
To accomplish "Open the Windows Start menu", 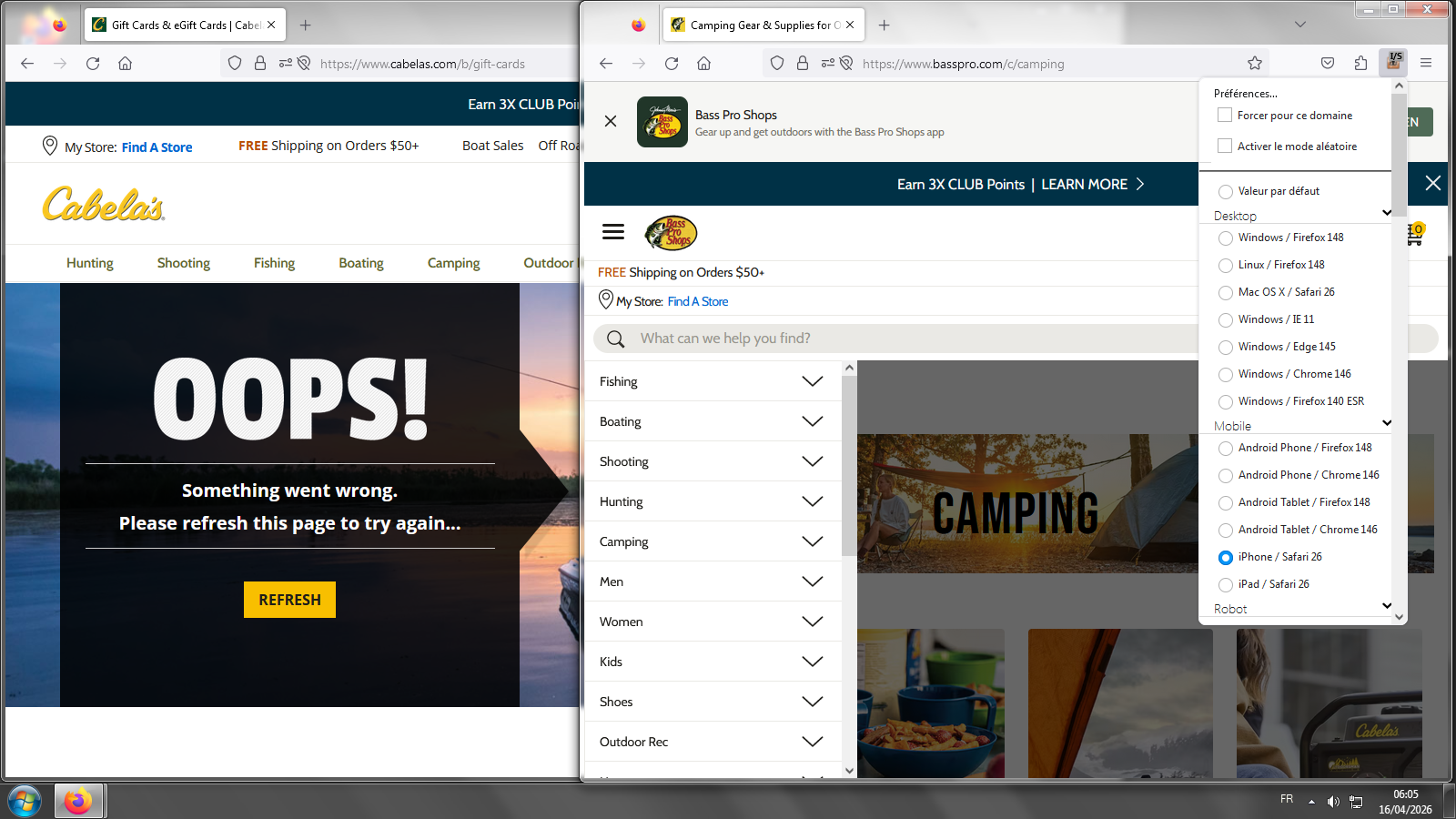I will pyautogui.click(x=25, y=802).
